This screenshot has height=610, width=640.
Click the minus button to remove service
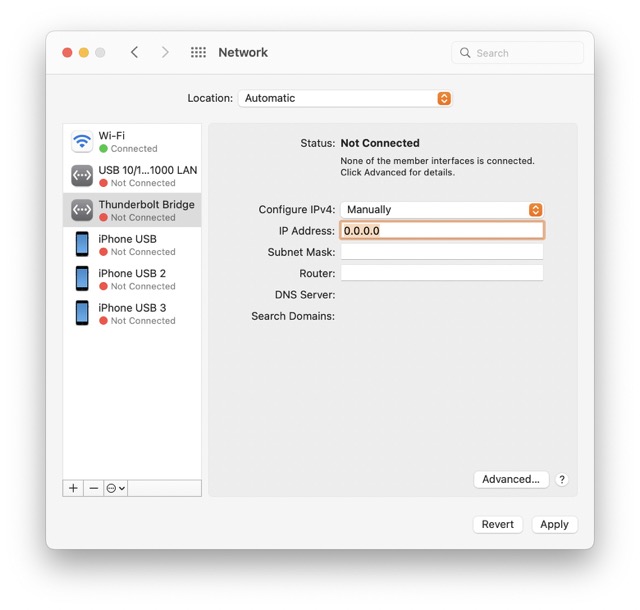94,488
